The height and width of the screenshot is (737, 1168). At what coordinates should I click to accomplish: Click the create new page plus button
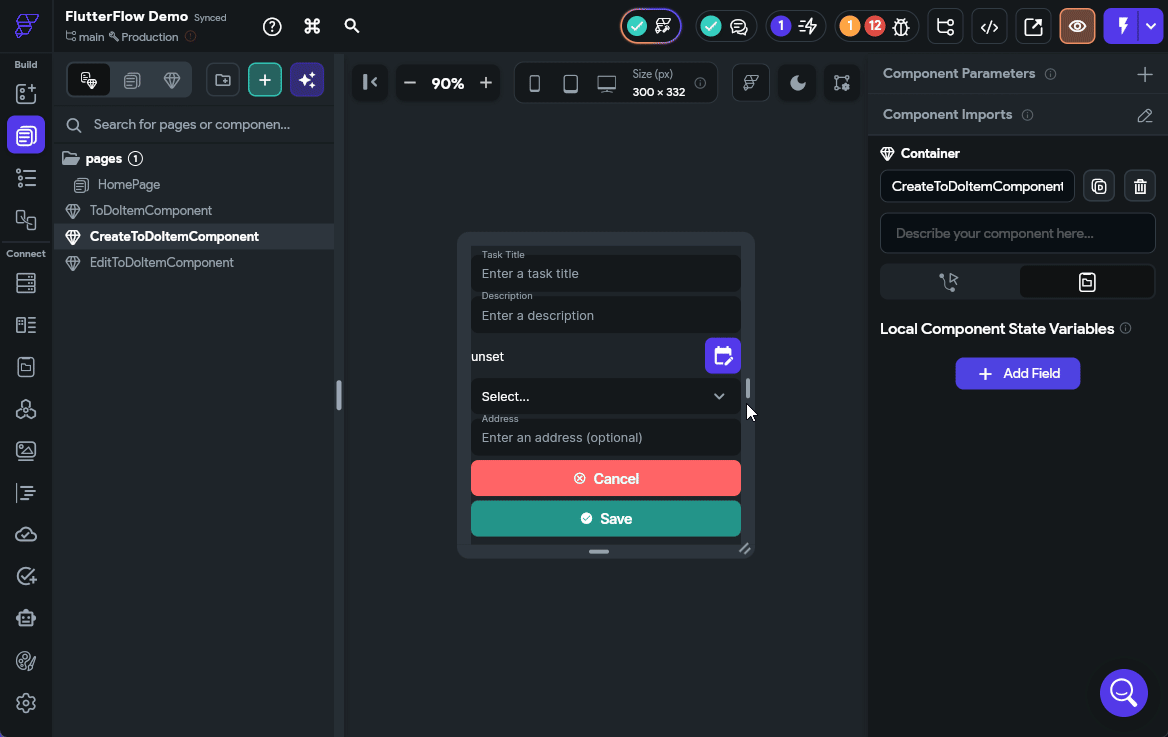[264, 80]
